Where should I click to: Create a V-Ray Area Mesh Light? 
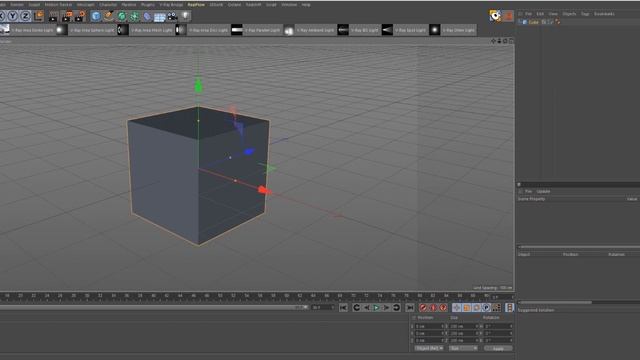tap(146, 30)
